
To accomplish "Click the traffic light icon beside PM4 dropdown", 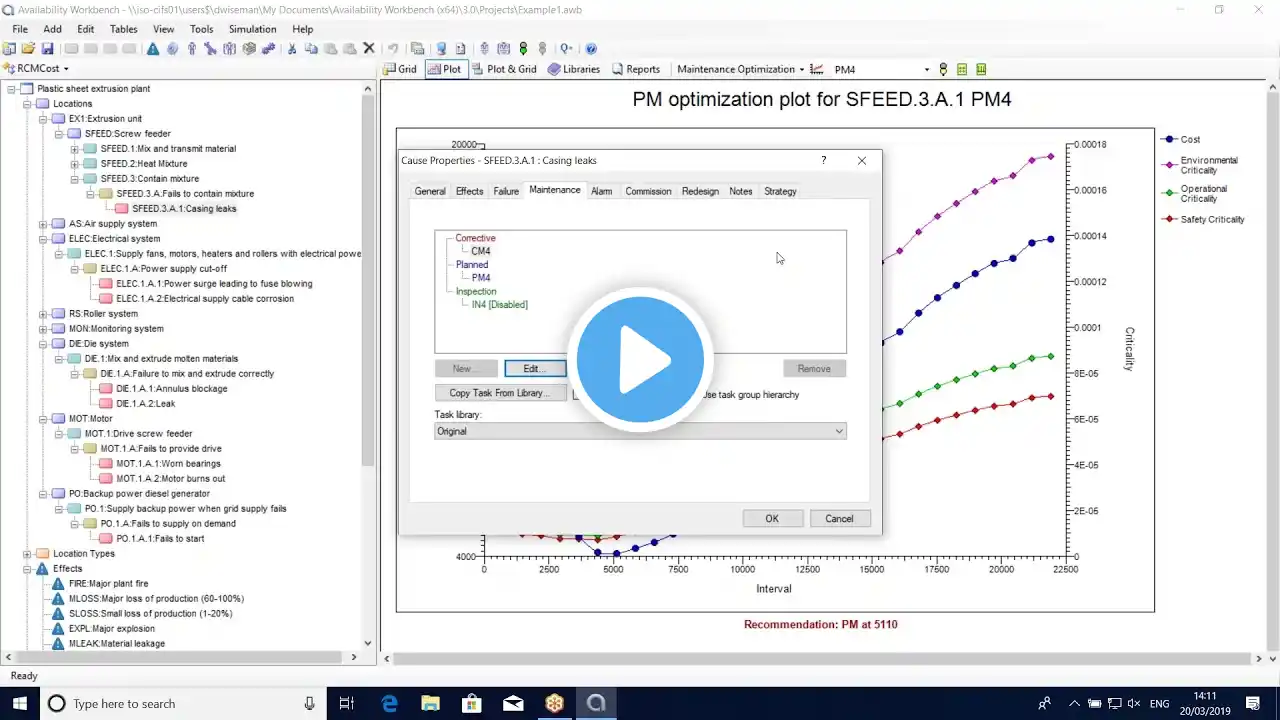I will [943, 70].
